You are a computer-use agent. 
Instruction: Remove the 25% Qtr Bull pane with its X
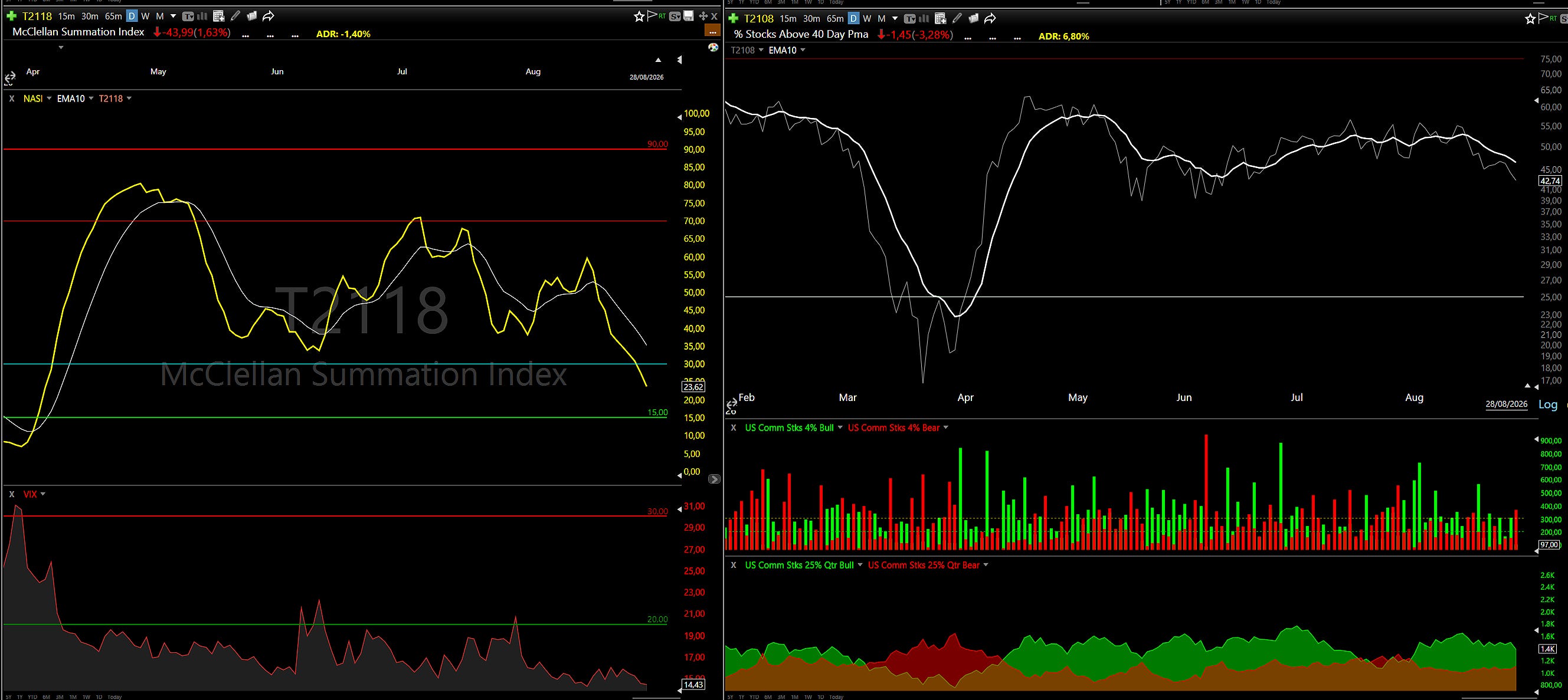[x=734, y=565]
